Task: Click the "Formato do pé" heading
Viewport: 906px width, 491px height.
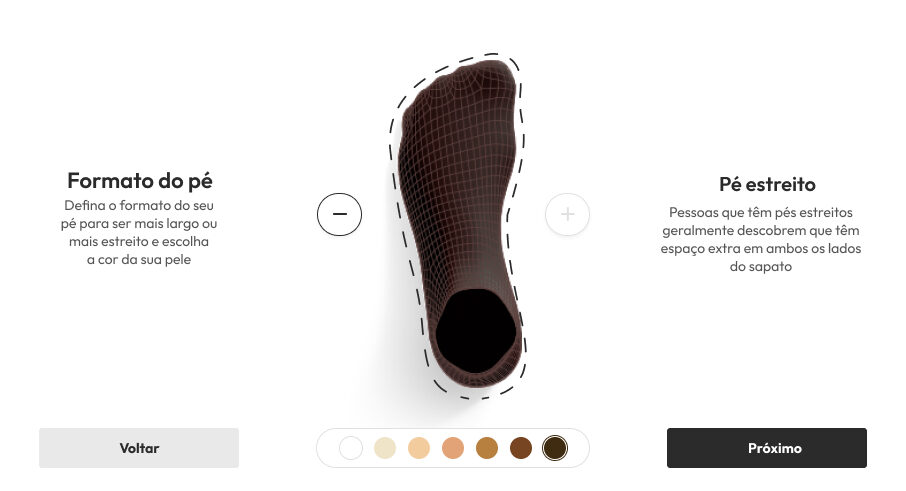Action: (140, 181)
